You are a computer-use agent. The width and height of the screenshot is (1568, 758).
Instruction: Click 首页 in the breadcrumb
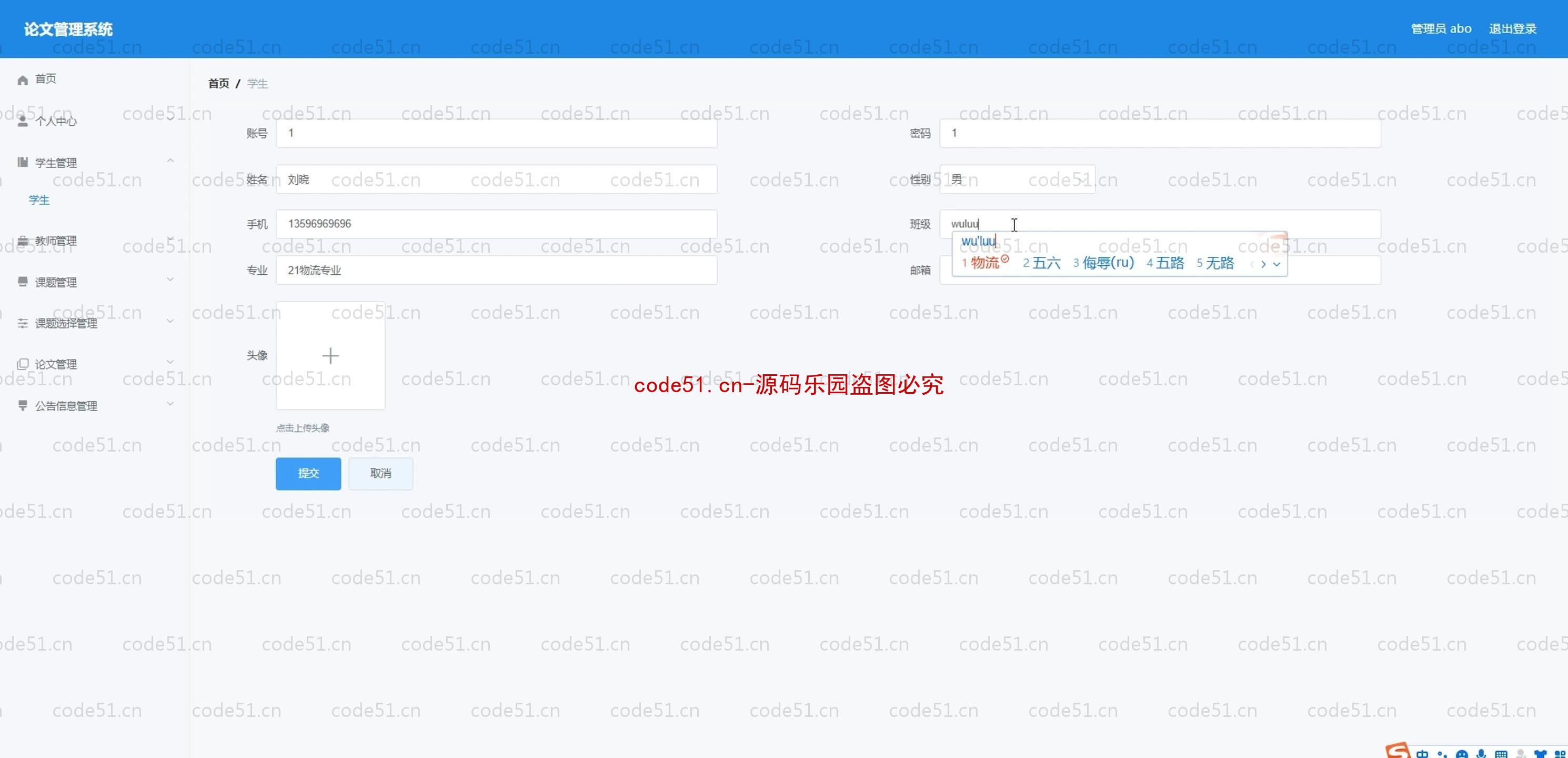pyautogui.click(x=218, y=83)
